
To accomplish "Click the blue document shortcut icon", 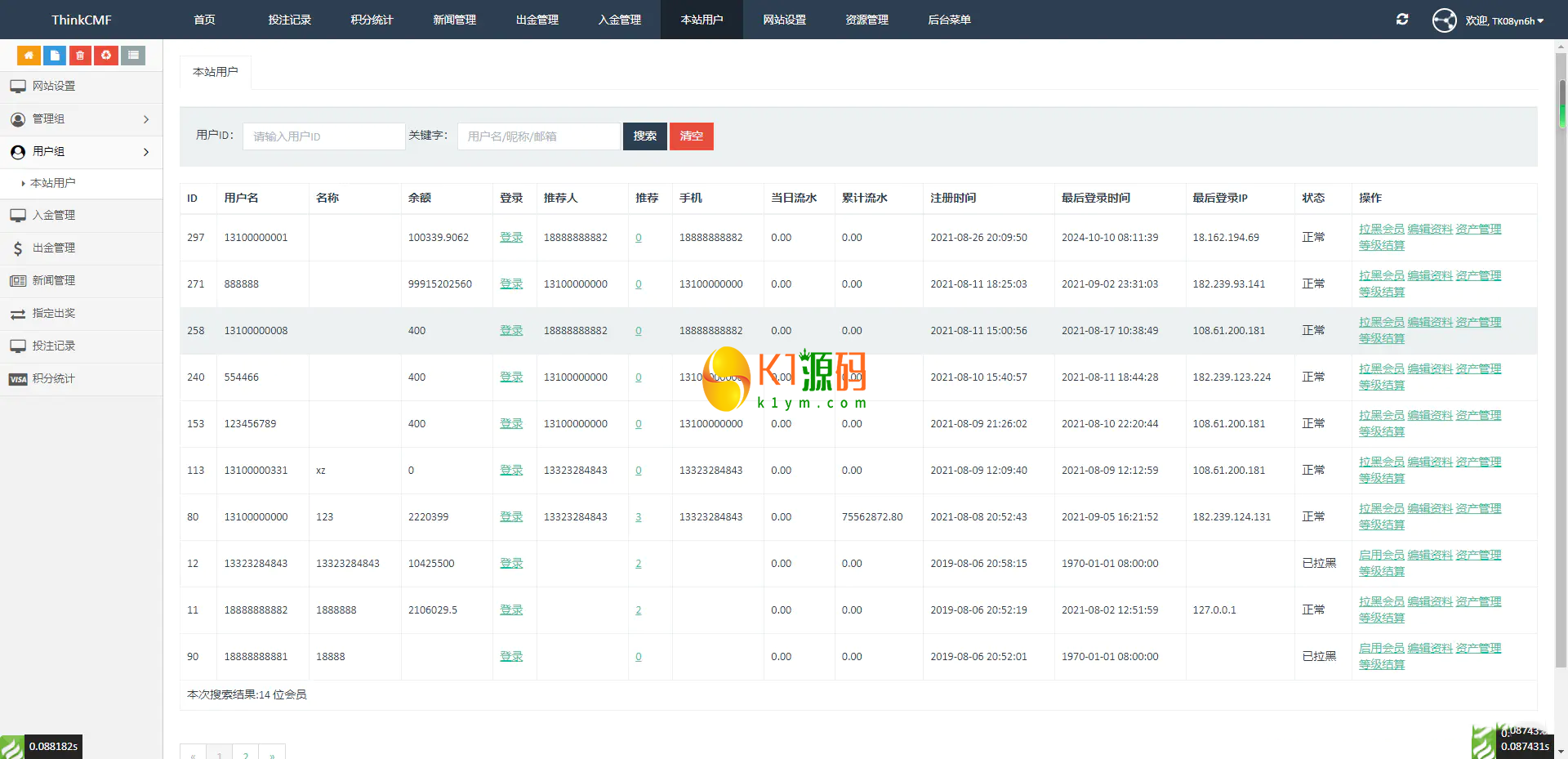I will [55, 56].
